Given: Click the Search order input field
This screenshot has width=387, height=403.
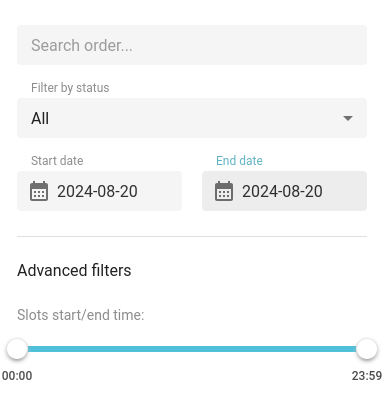Looking at the screenshot, I should (192, 45).
